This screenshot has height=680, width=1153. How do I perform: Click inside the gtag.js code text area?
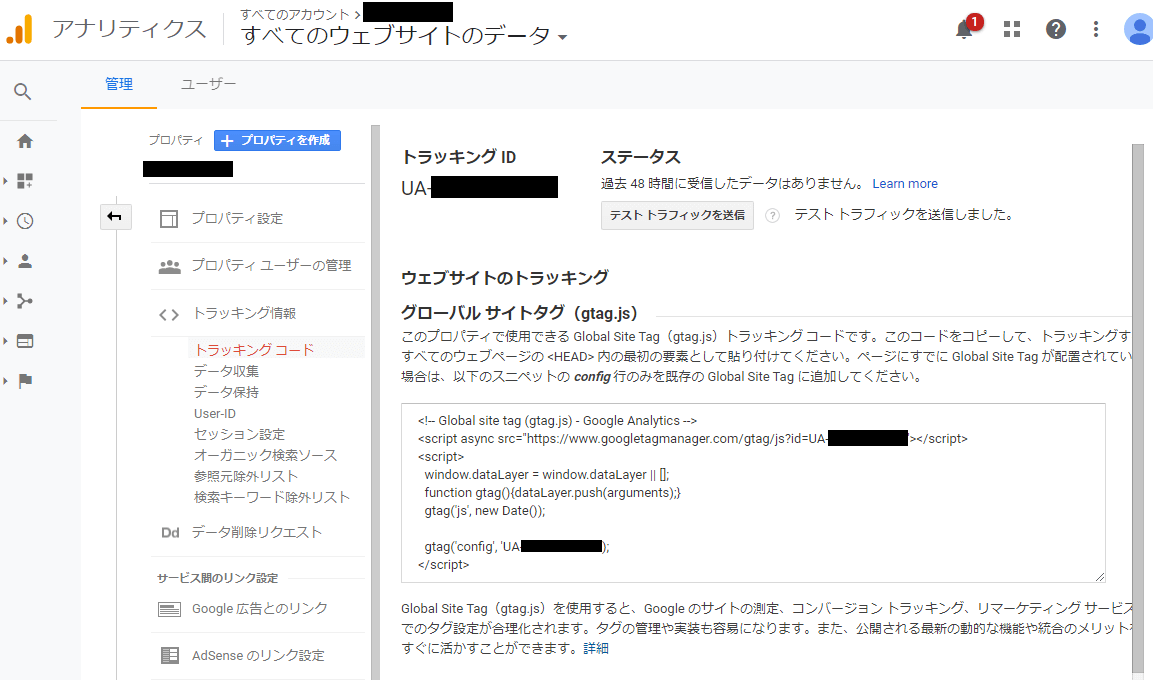click(753, 493)
